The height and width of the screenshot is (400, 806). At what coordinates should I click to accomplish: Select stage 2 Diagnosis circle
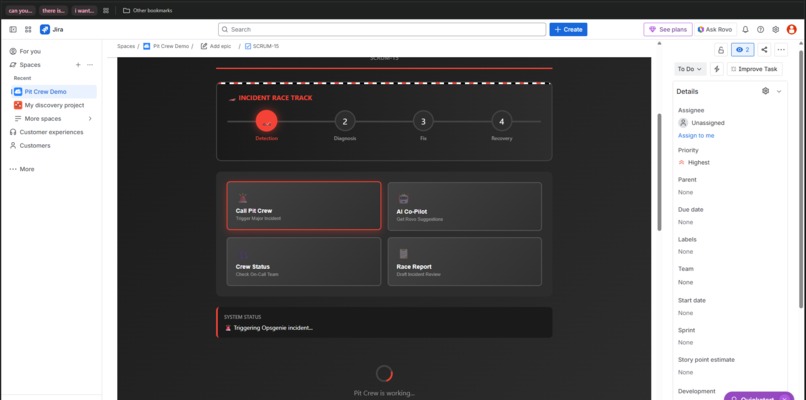coord(345,121)
